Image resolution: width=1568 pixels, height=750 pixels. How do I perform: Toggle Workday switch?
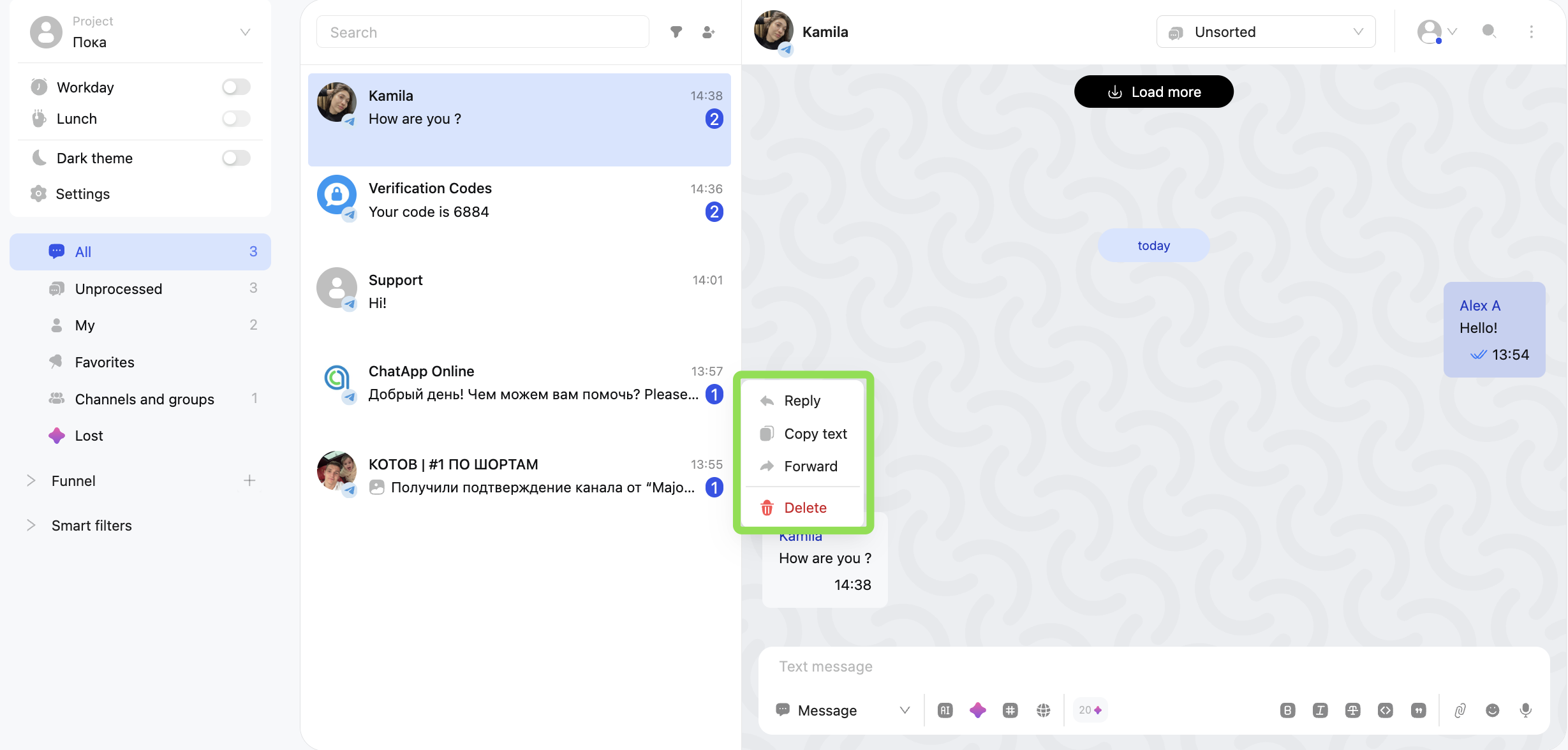236,87
